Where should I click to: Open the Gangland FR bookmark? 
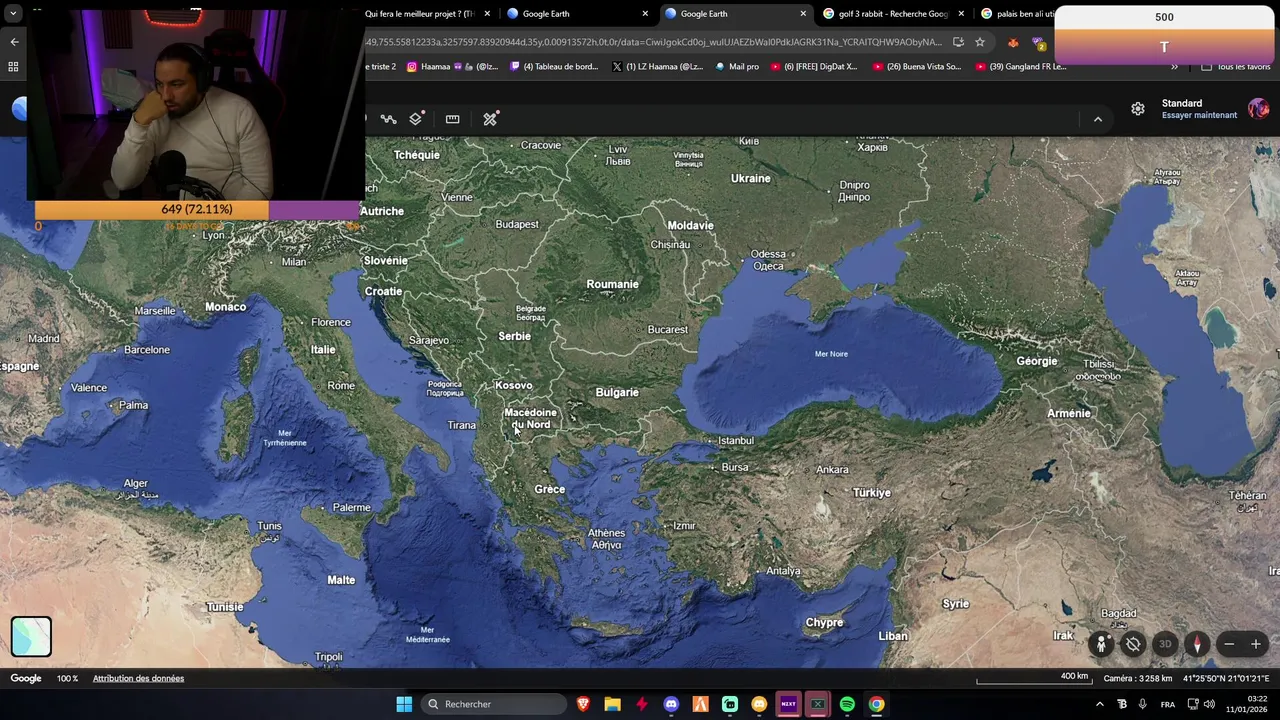point(1020,67)
